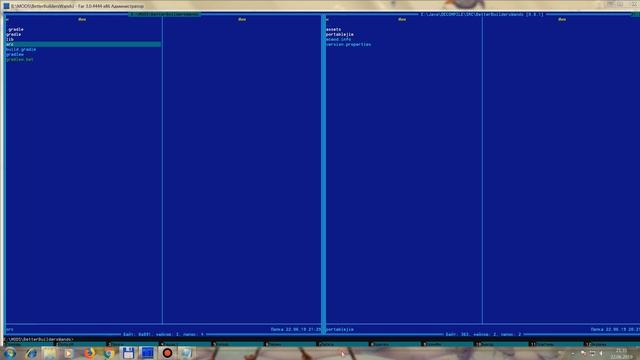Launch Chrome from the taskbar
640x360 pixels.
(109, 353)
